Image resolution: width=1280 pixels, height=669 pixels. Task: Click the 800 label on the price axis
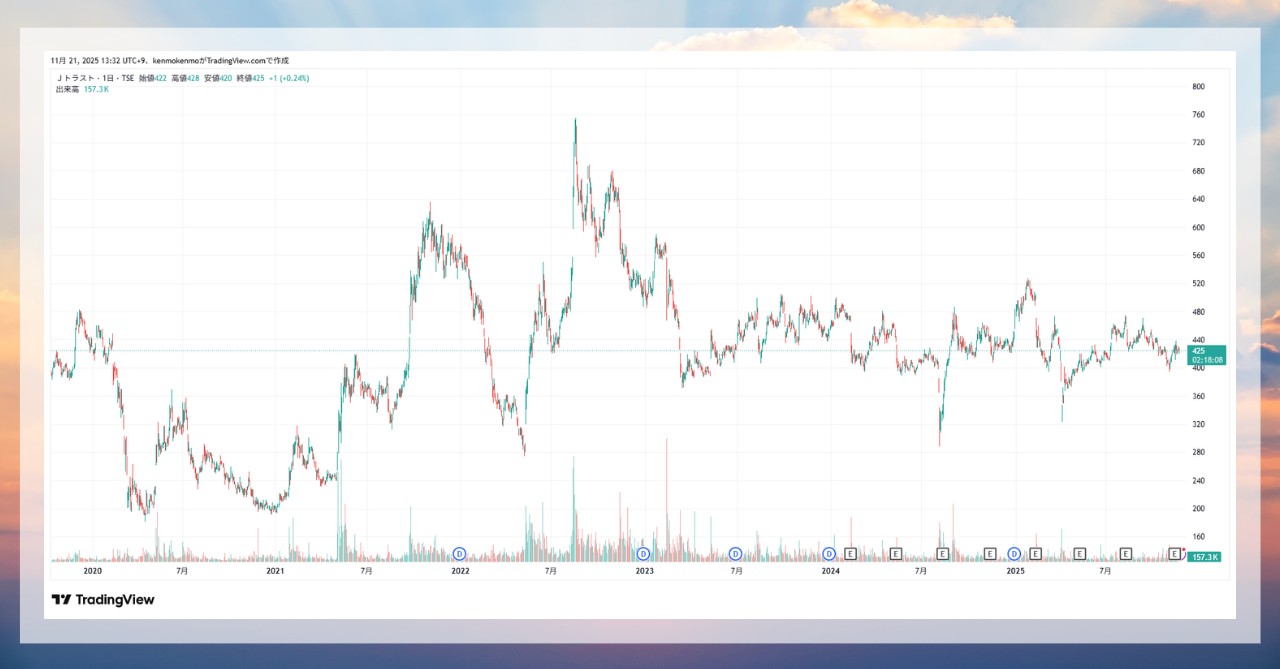tap(1198, 87)
